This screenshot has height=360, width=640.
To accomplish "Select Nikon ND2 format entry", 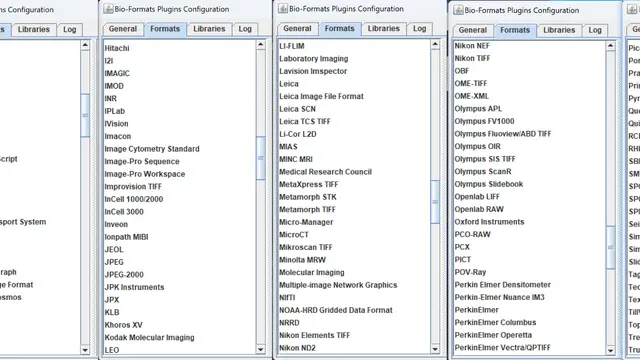I will click(x=297, y=348).
